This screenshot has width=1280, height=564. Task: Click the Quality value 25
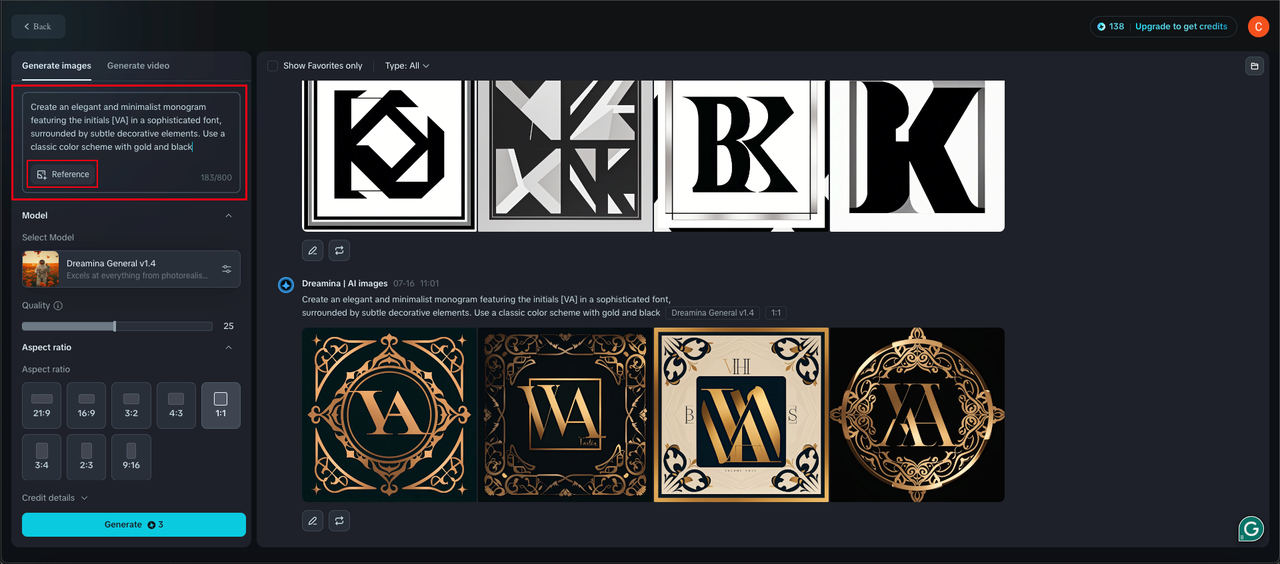point(228,326)
